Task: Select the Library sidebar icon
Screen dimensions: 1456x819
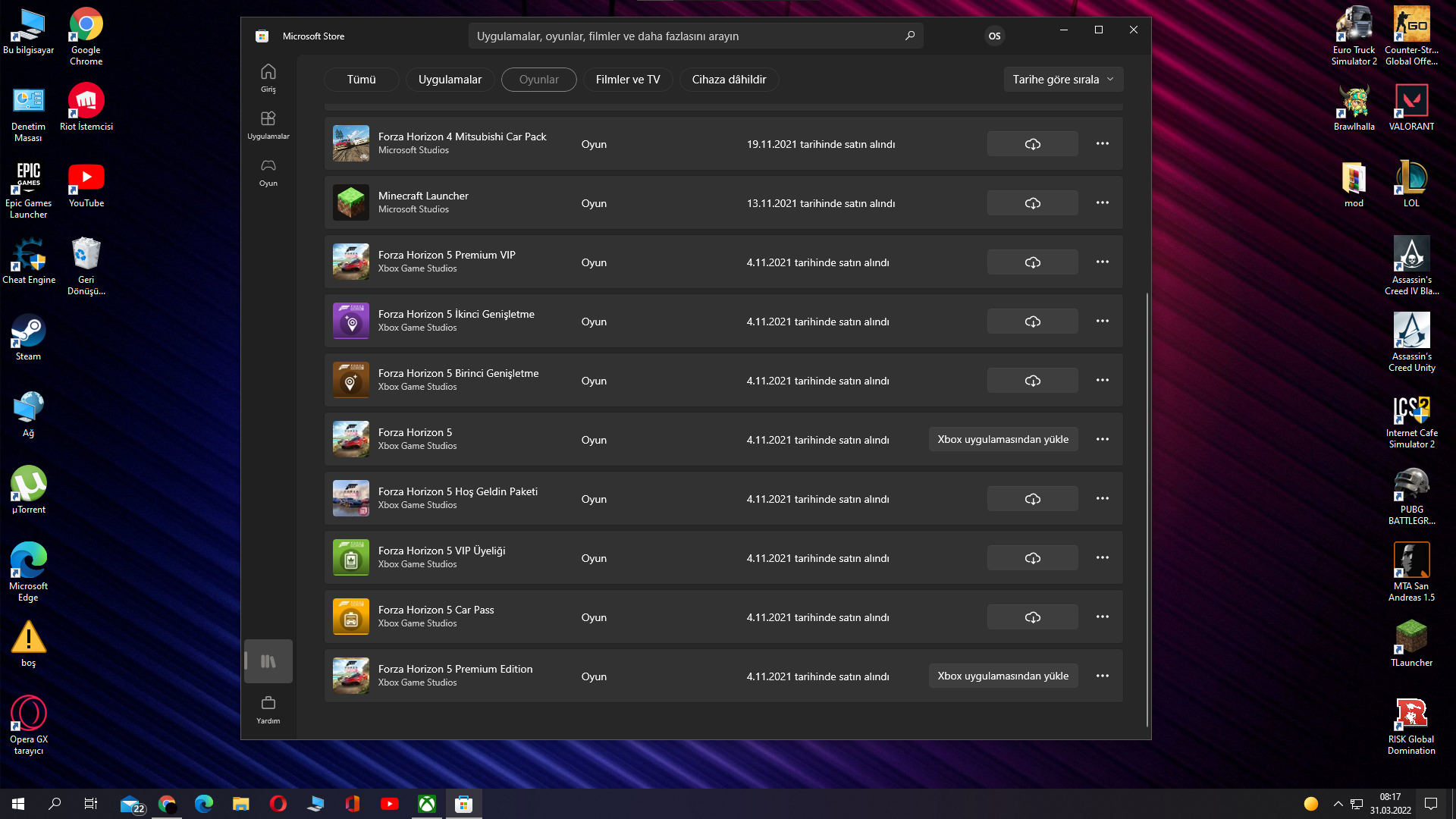Action: [268, 661]
